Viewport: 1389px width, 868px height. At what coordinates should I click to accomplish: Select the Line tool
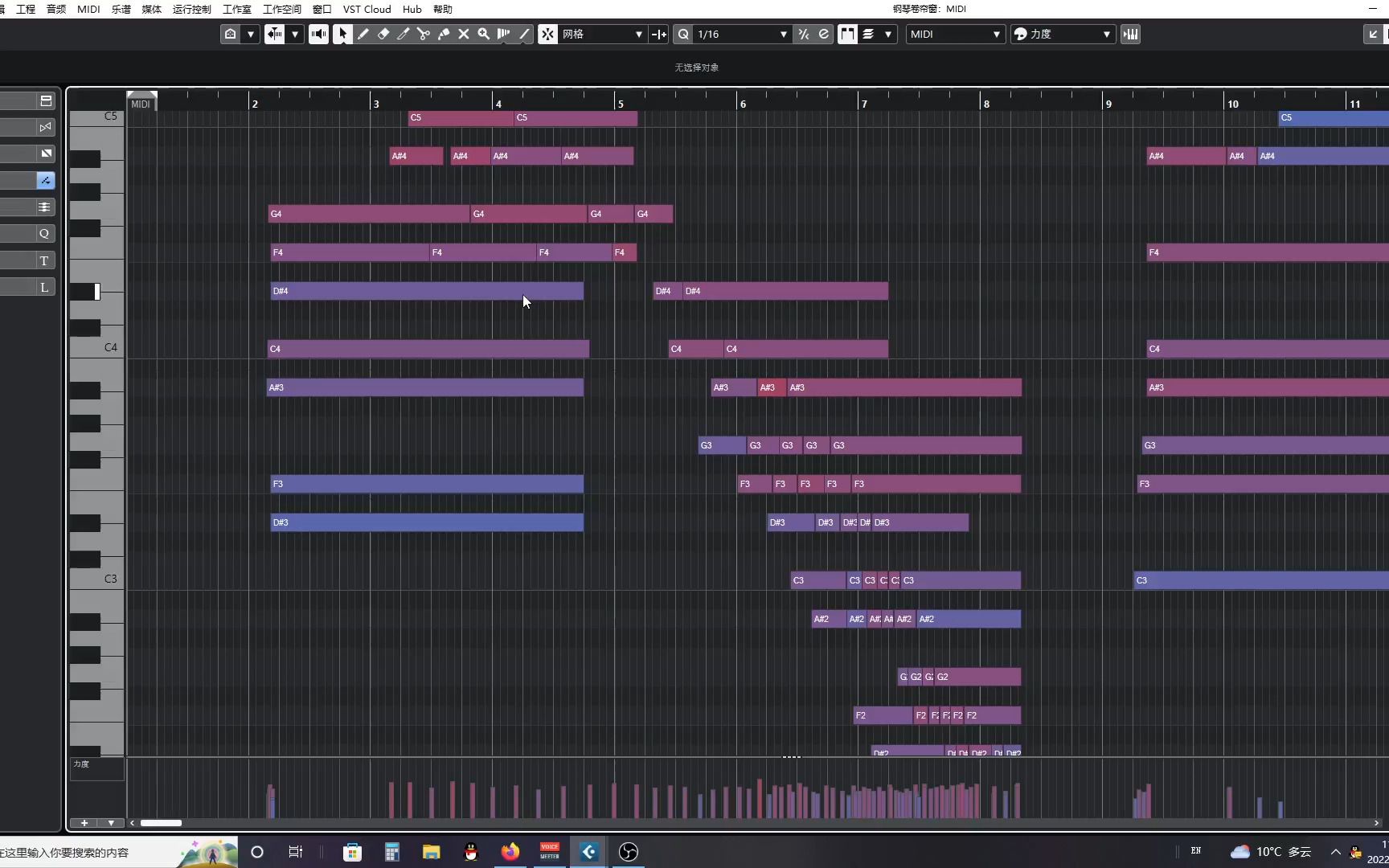point(524,34)
